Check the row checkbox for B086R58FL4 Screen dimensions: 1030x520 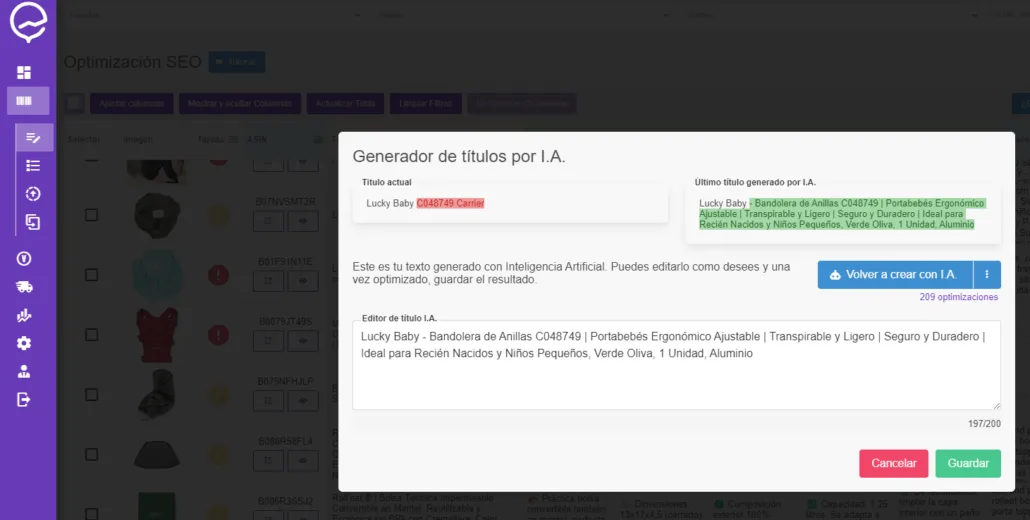coord(91,454)
